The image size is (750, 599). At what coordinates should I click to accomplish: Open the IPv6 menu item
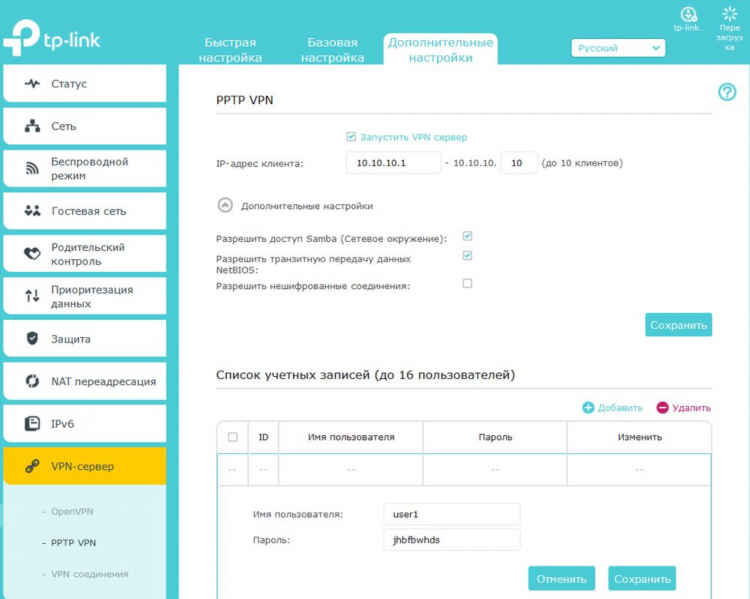click(85, 424)
